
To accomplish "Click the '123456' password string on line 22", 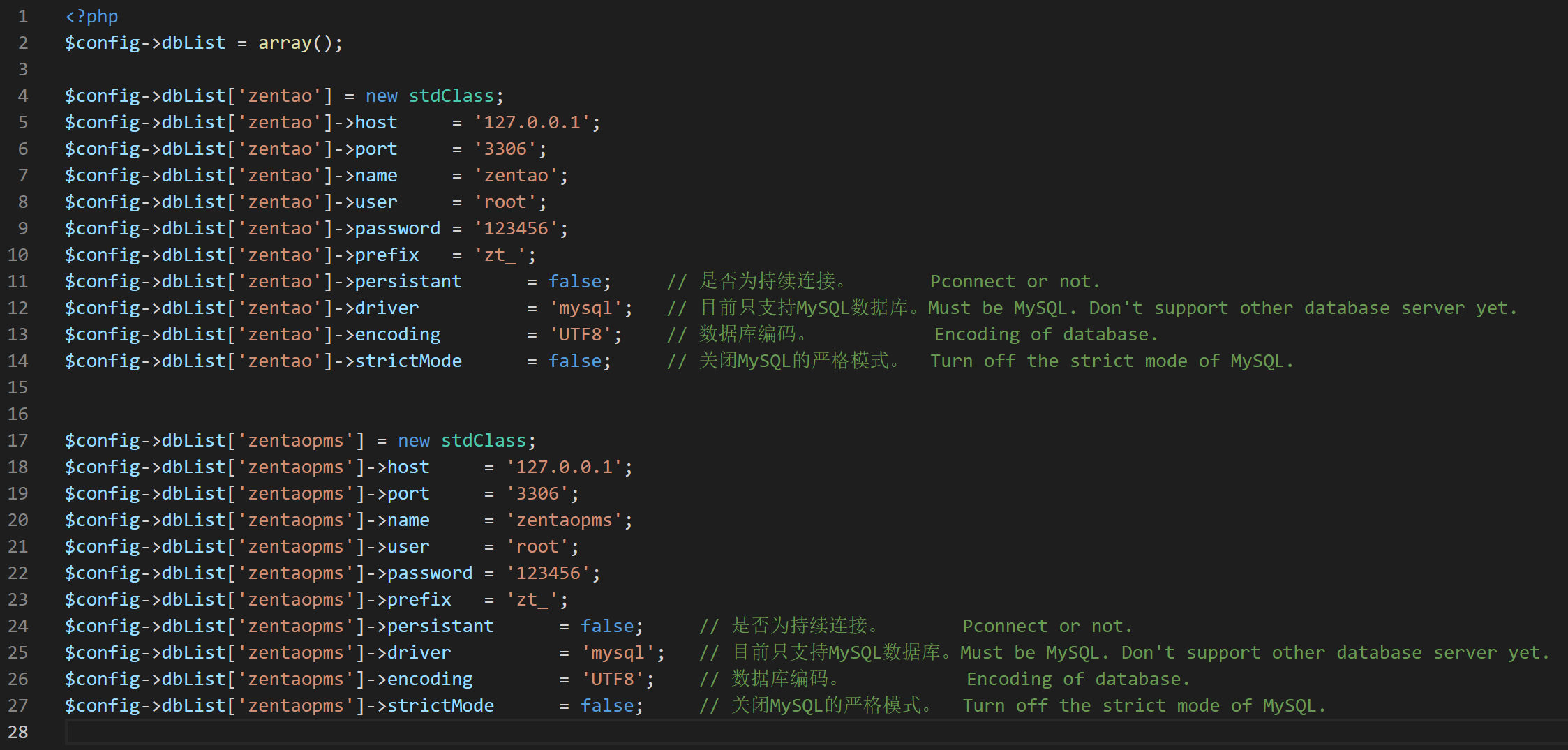I will [x=548, y=573].
